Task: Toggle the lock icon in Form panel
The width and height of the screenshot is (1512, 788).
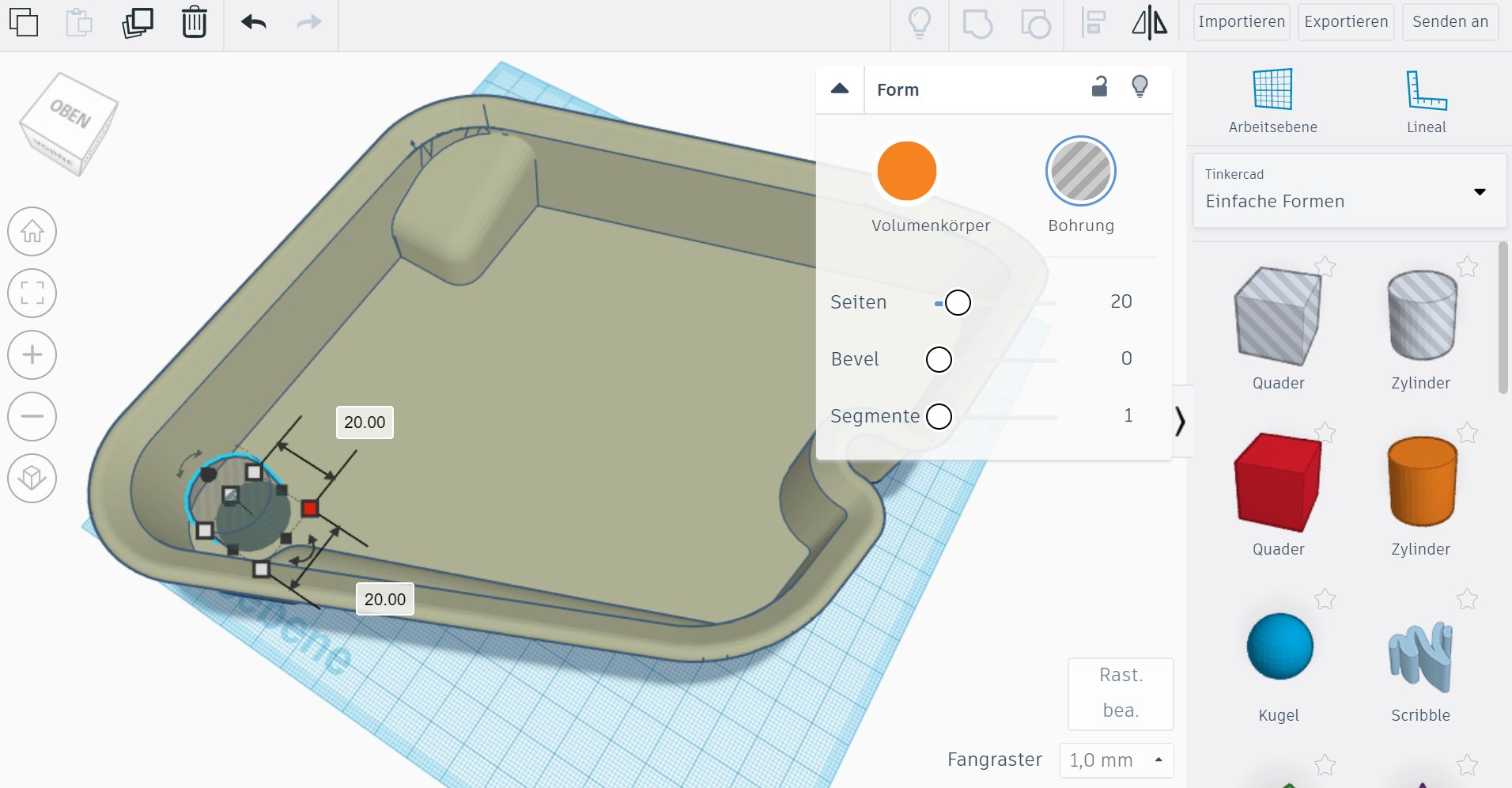Action: (1099, 87)
